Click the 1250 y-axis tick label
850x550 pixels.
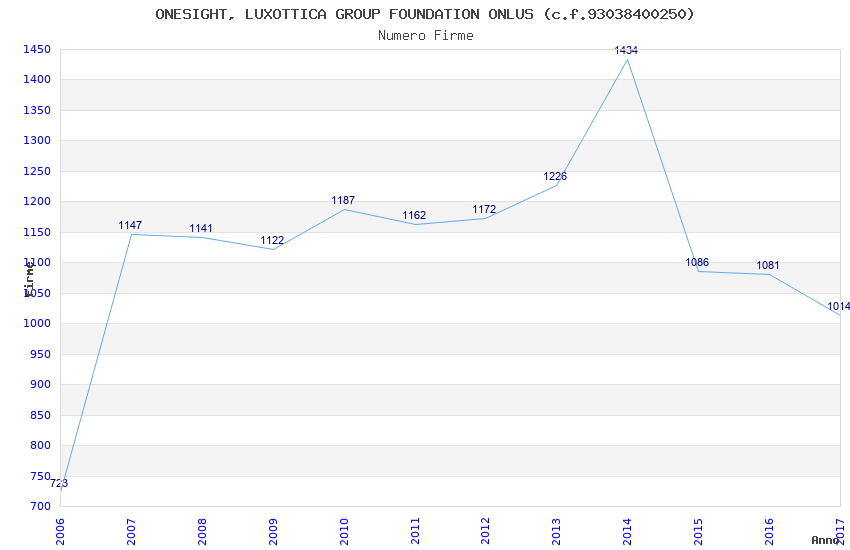[x=37, y=171]
